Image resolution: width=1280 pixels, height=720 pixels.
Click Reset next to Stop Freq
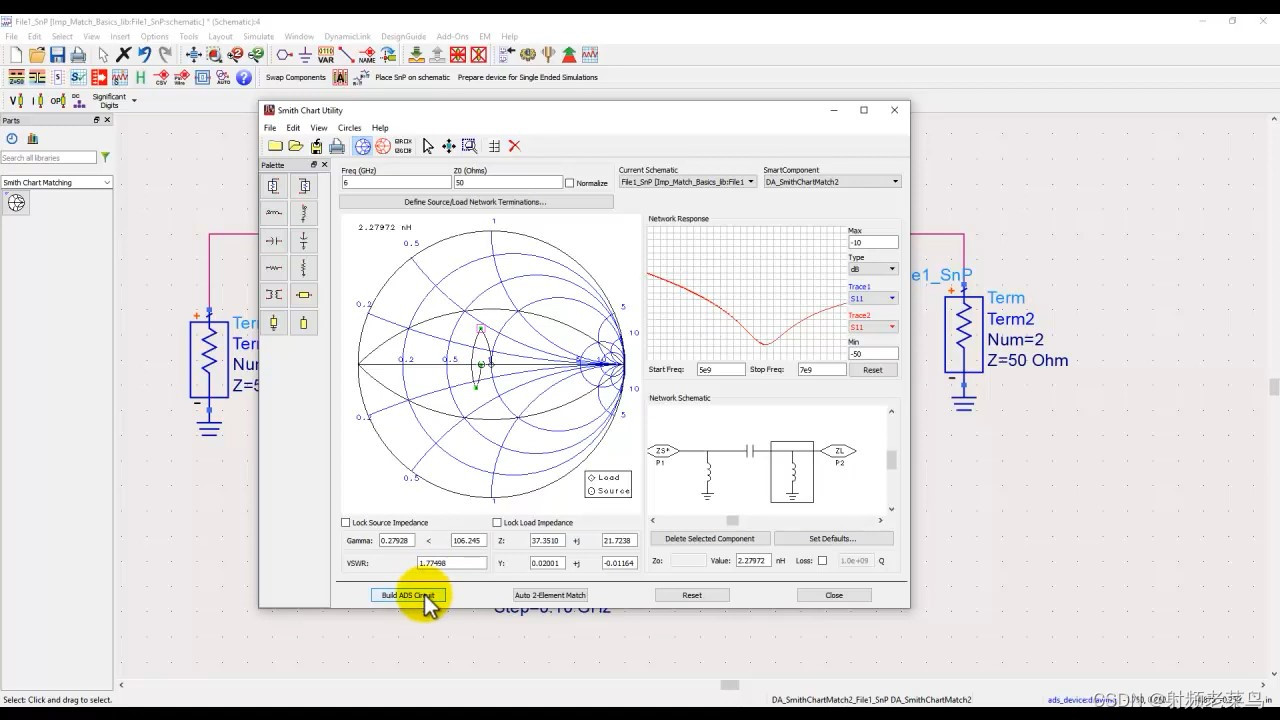coord(873,370)
